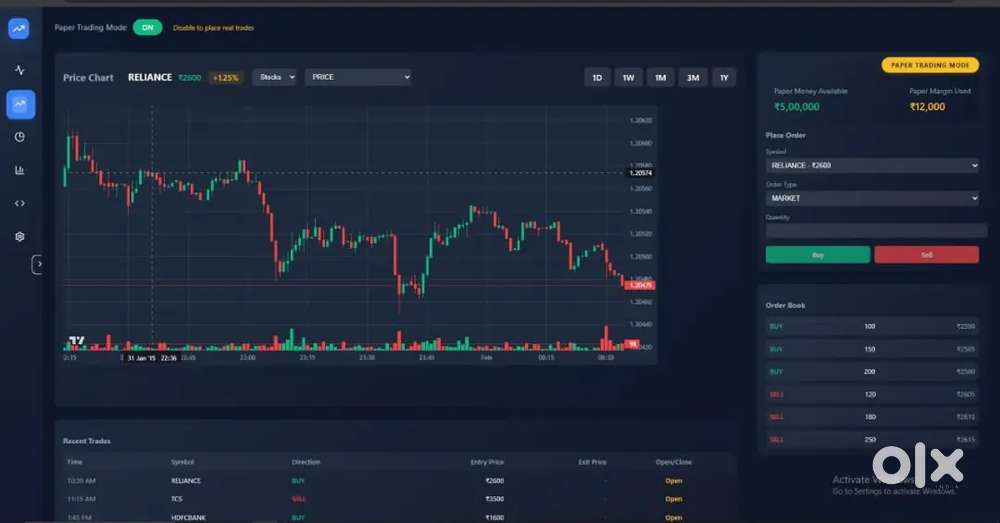Expand the sidebar with the arrow handle
This screenshot has width=1000, height=523.
click(38, 264)
